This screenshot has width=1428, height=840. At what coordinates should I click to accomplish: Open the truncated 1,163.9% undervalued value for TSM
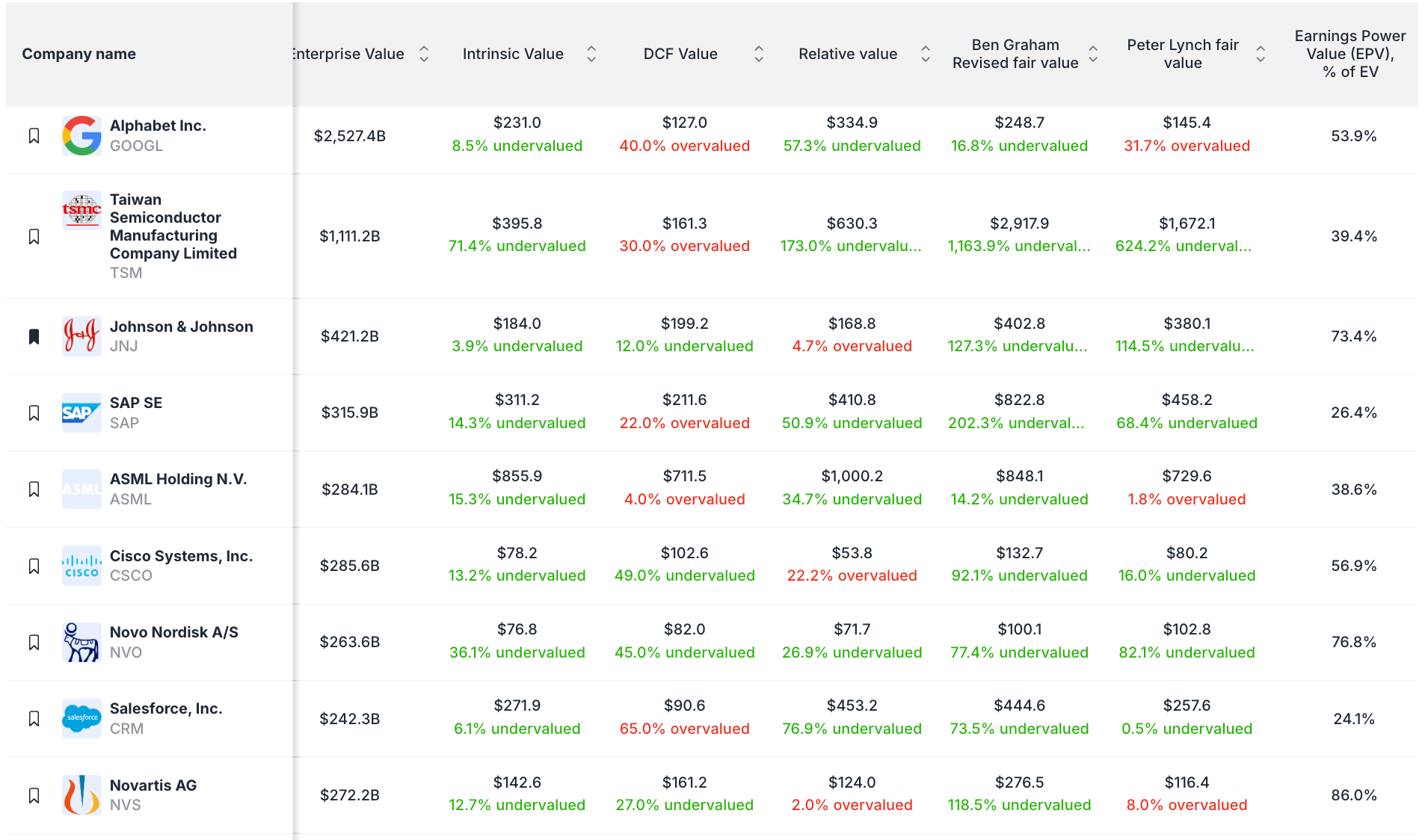[x=1018, y=245]
